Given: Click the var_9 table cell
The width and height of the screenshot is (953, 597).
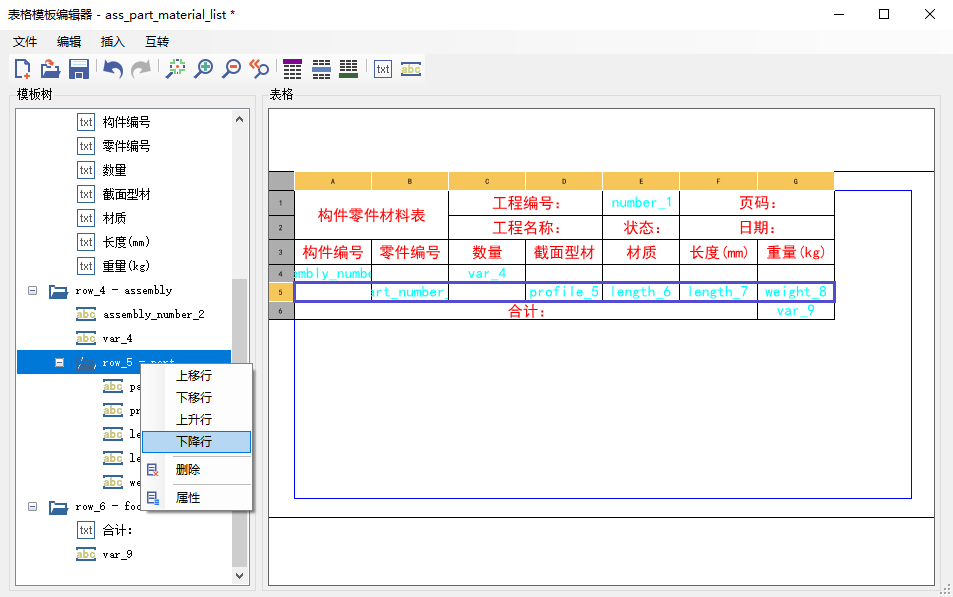Looking at the screenshot, I should pos(796,311).
